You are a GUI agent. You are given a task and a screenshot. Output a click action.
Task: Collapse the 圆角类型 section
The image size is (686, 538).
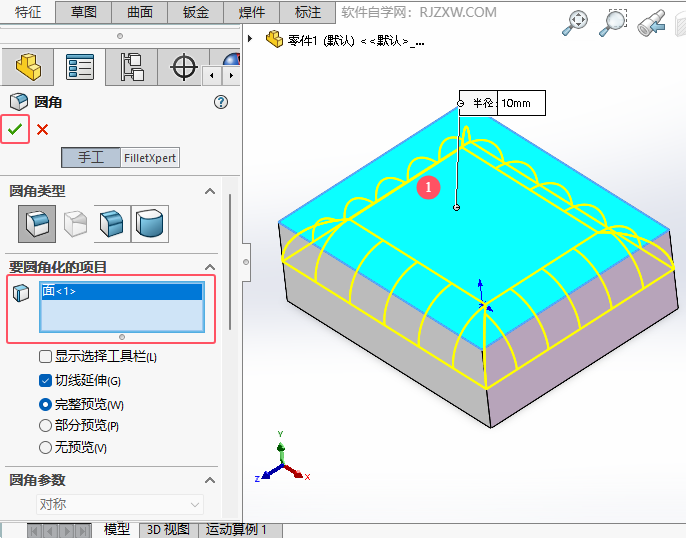210,191
